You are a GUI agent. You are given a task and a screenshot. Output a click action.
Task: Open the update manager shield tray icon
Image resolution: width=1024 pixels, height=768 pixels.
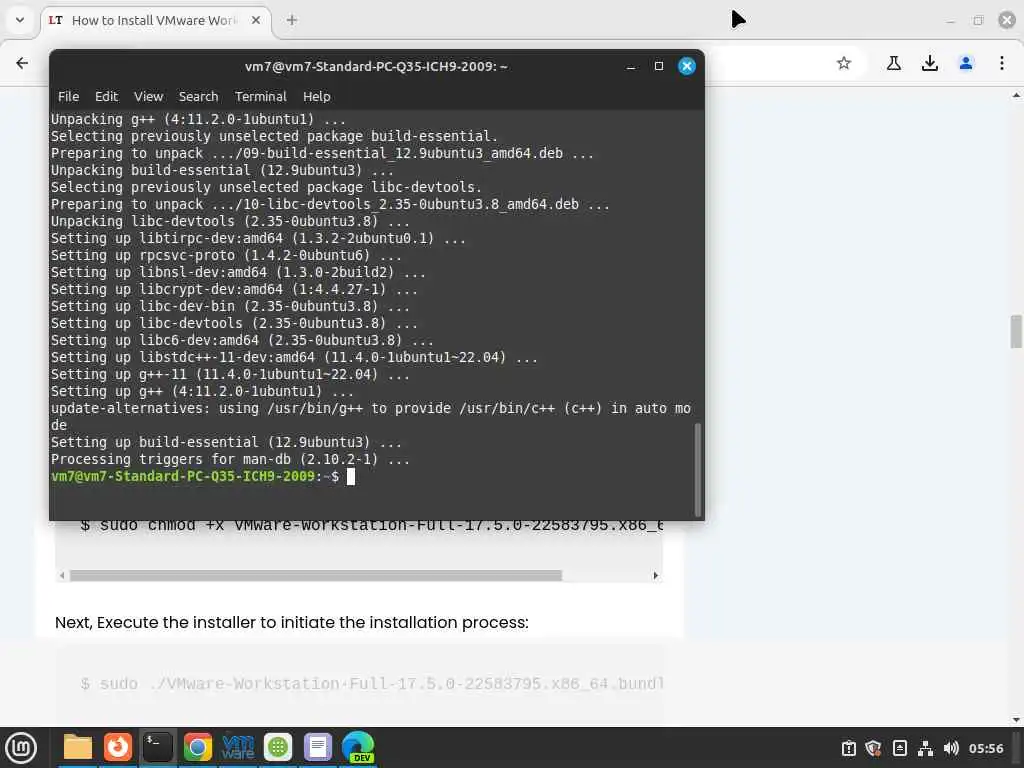pyautogui.click(x=873, y=748)
